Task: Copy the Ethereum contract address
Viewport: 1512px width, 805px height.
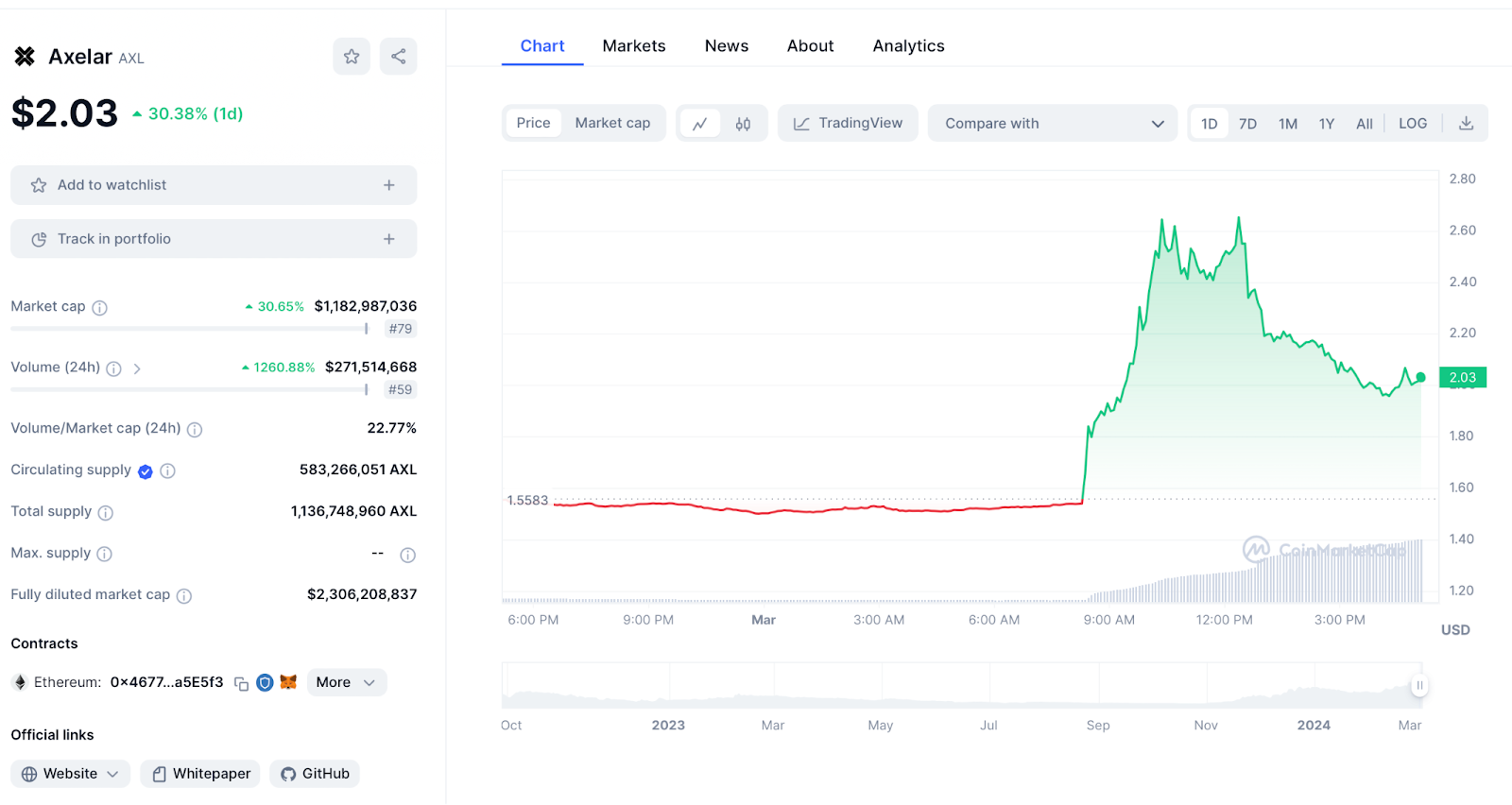Action: (241, 683)
